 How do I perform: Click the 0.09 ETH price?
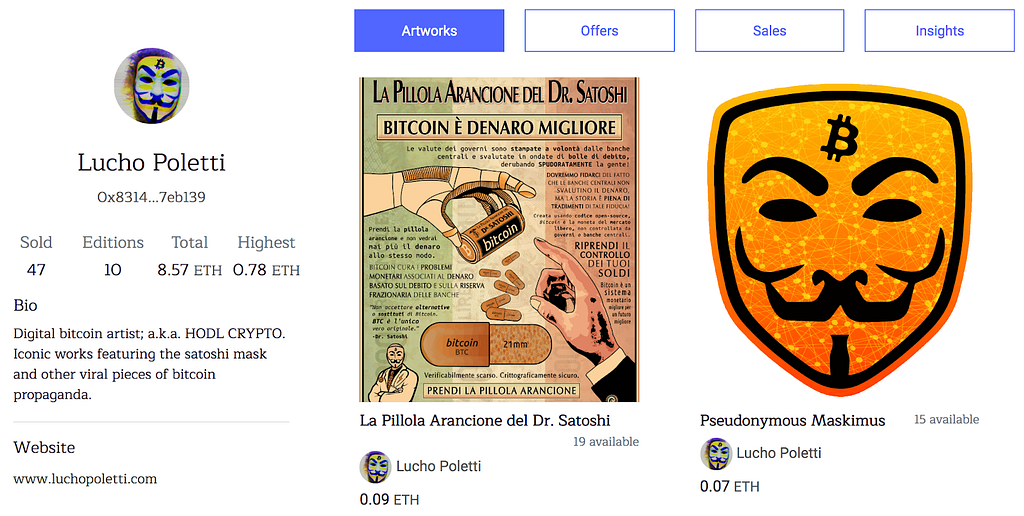click(389, 500)
